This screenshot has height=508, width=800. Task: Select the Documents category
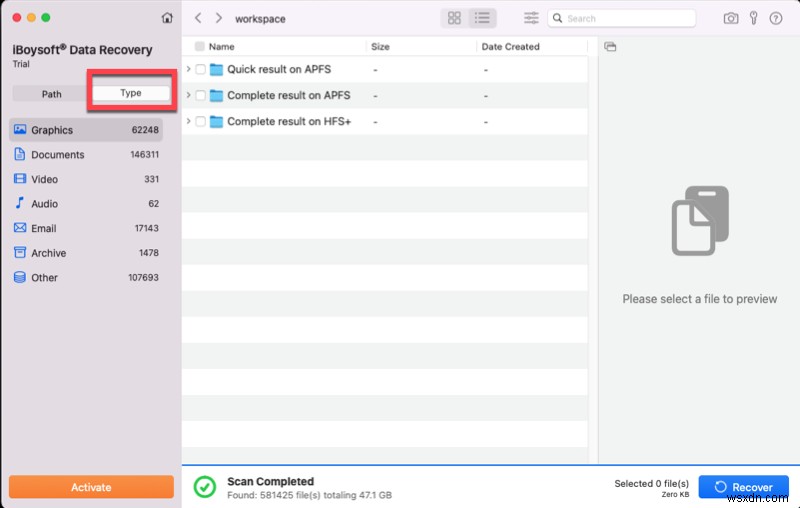pyautogui.click(x=86, y=154)
